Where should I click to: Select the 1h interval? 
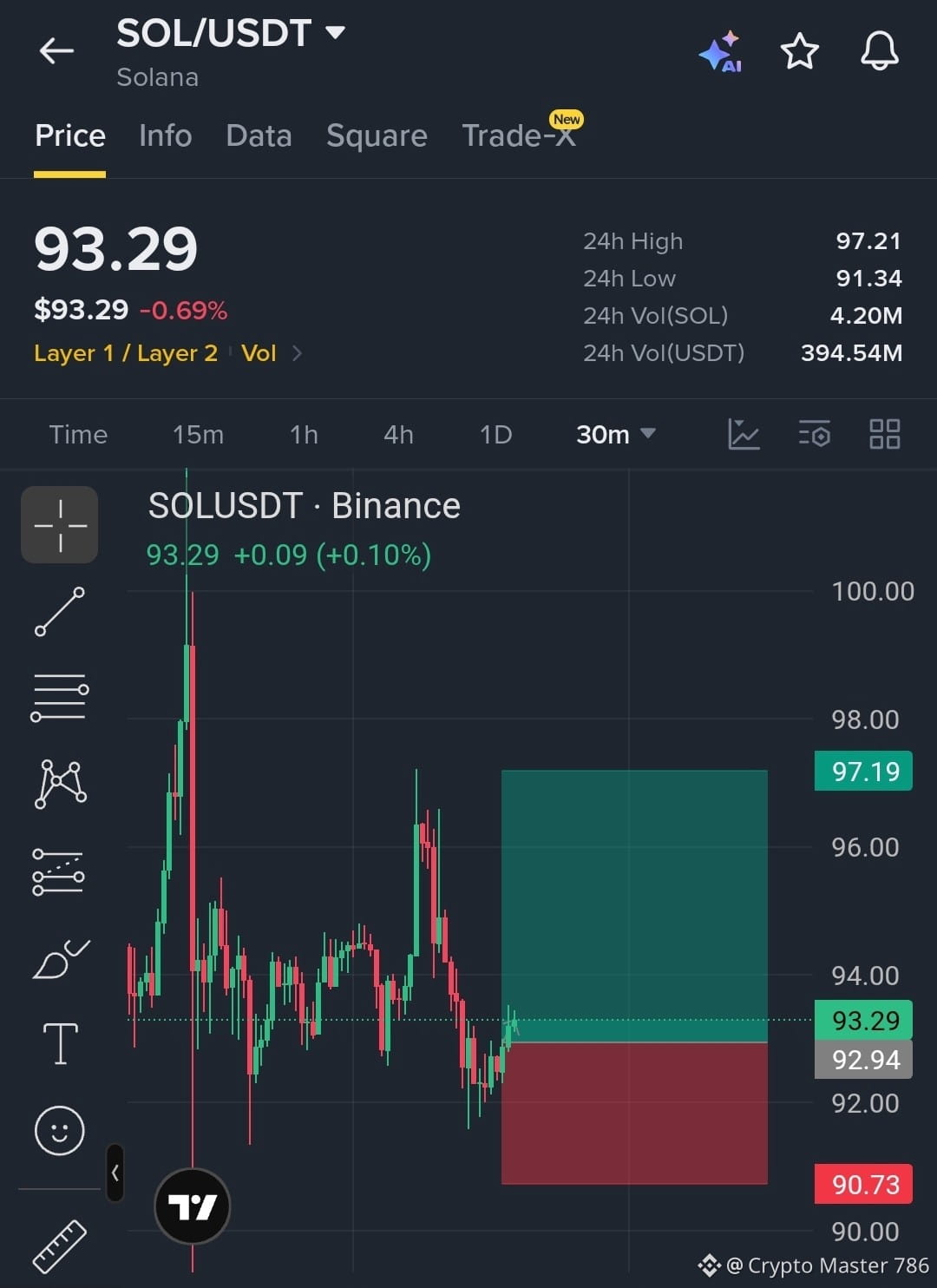pyautogui.click(x=304, y=434)
